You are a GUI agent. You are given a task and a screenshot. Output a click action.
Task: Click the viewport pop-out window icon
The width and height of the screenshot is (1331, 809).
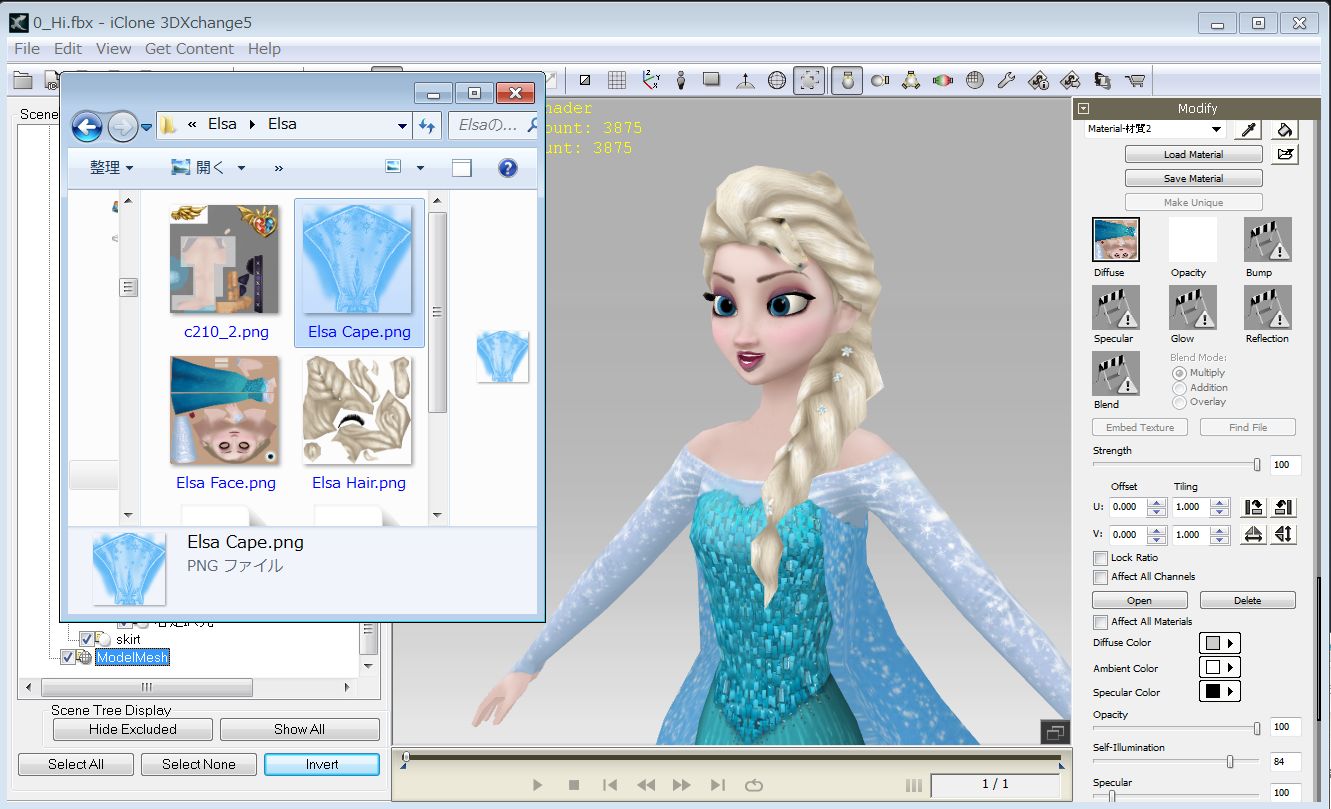coord(1054,733)
